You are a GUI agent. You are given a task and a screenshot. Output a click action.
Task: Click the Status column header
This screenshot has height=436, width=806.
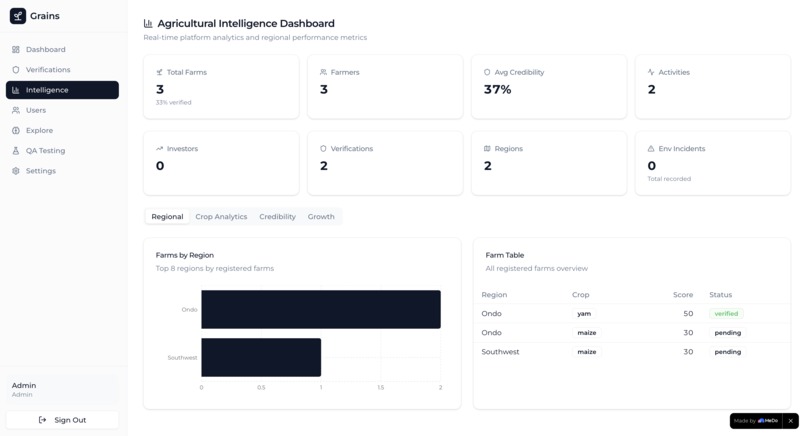720,295
